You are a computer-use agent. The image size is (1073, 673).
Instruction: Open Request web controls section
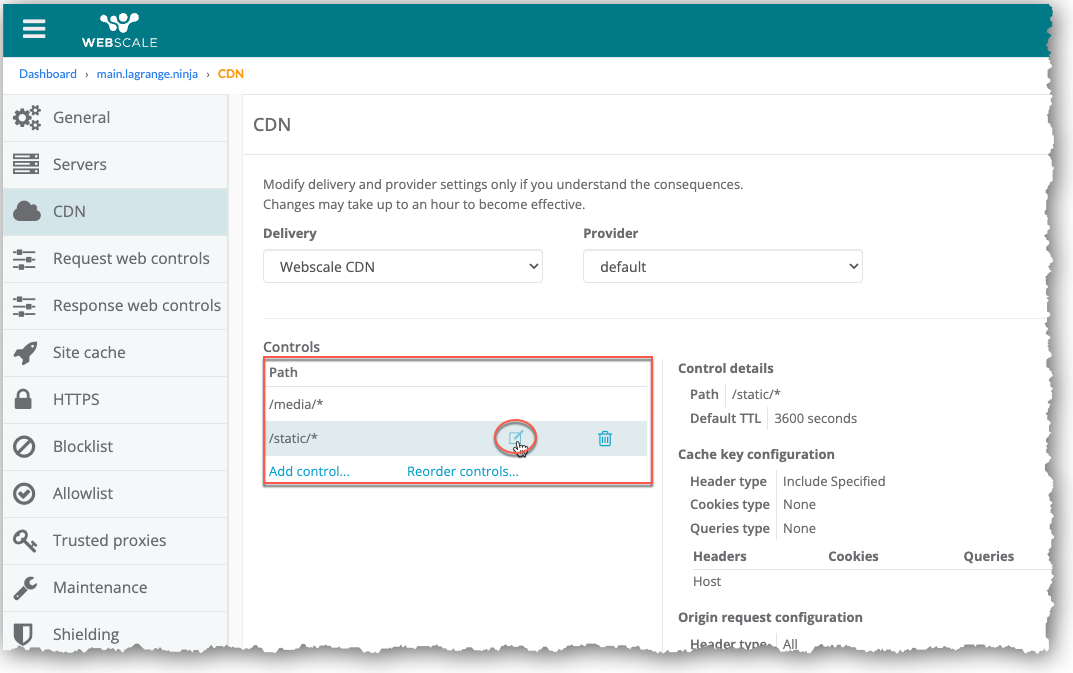[x=131, y=258]
